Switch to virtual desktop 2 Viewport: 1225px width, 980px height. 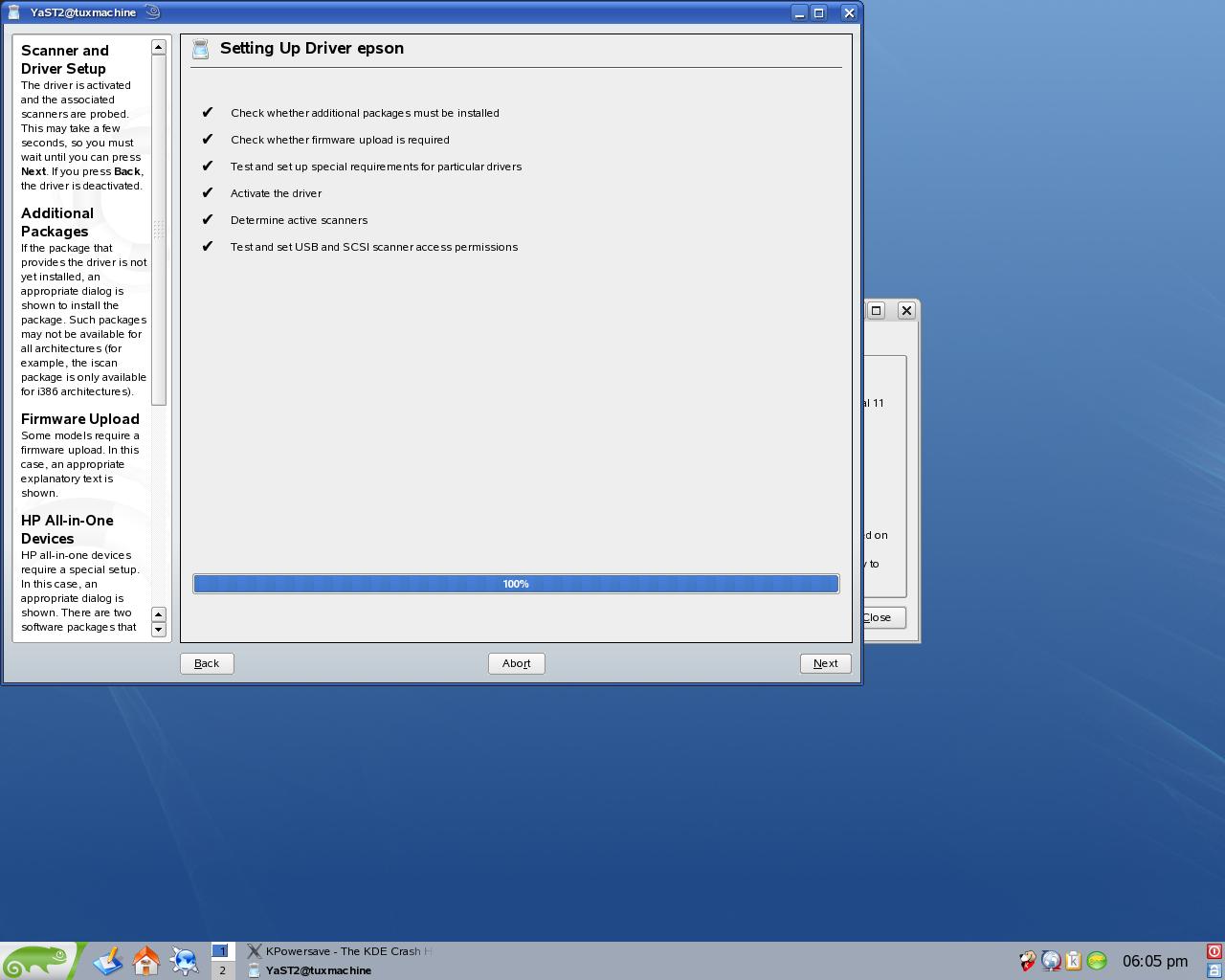(x=222, y=970)
